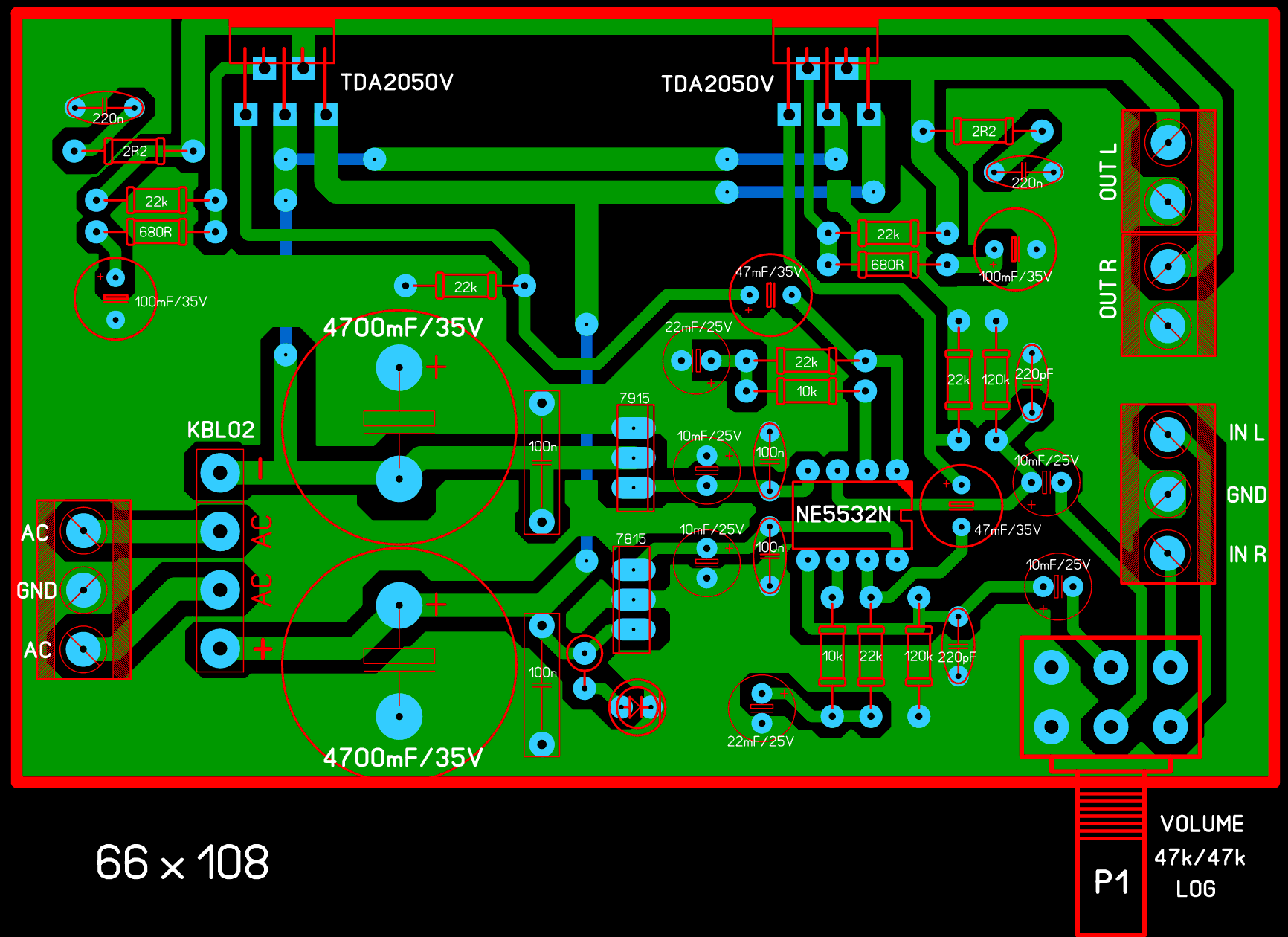Viewport: 1288px width, 937px height.
Task: Click the VOLUME text near potentiometer
Action: 1202,824
